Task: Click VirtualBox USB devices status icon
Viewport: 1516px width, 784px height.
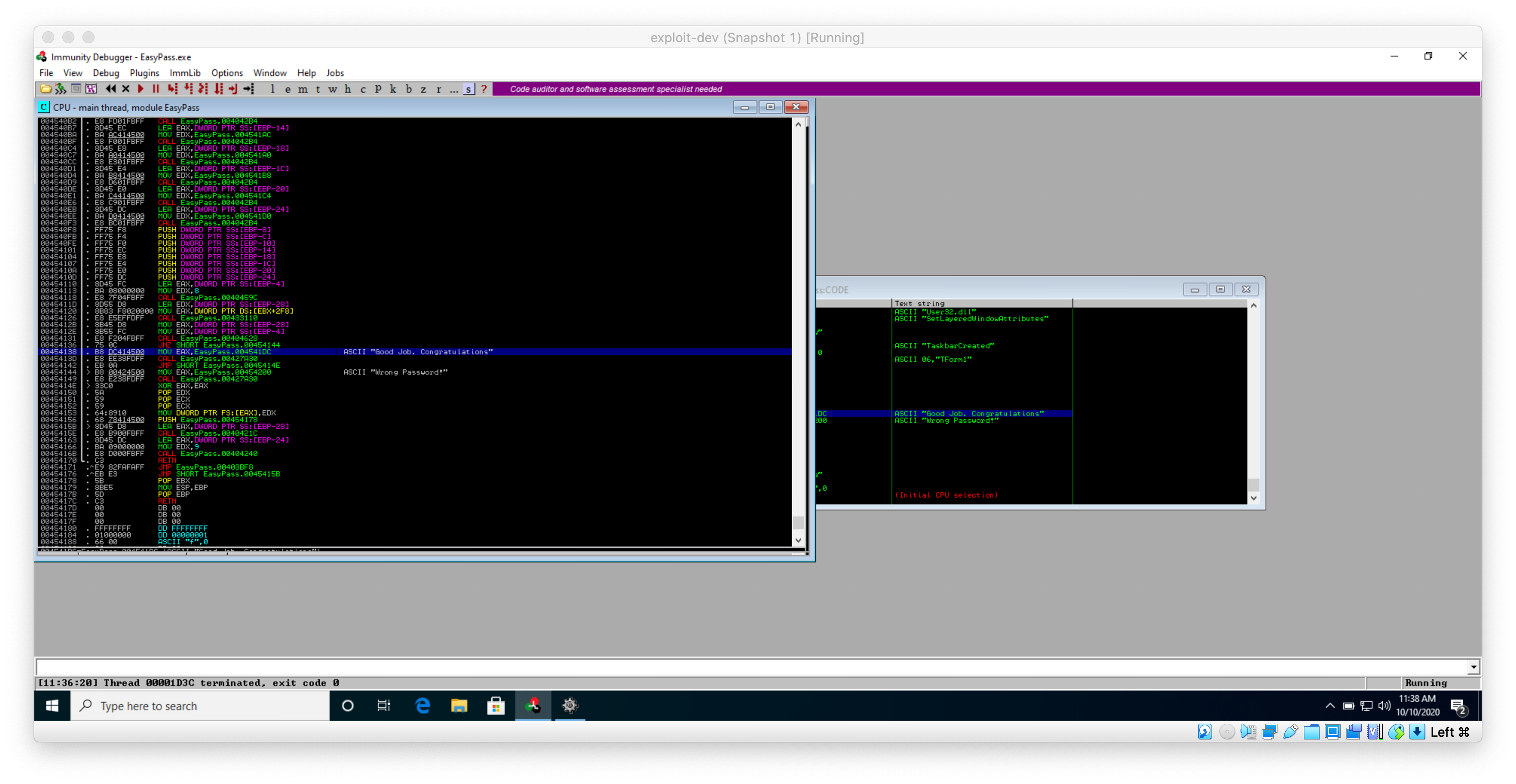Action: (x=1290, y=732)
